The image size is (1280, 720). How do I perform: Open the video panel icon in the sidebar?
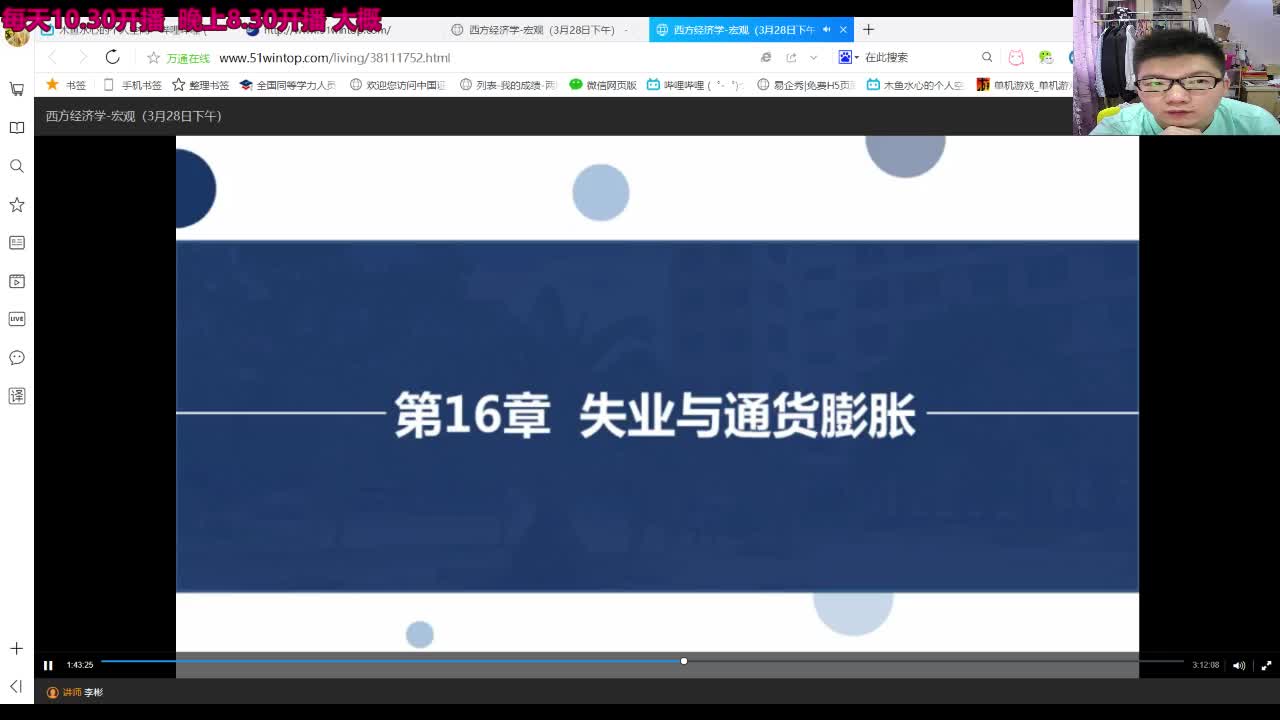pos(16,281)
